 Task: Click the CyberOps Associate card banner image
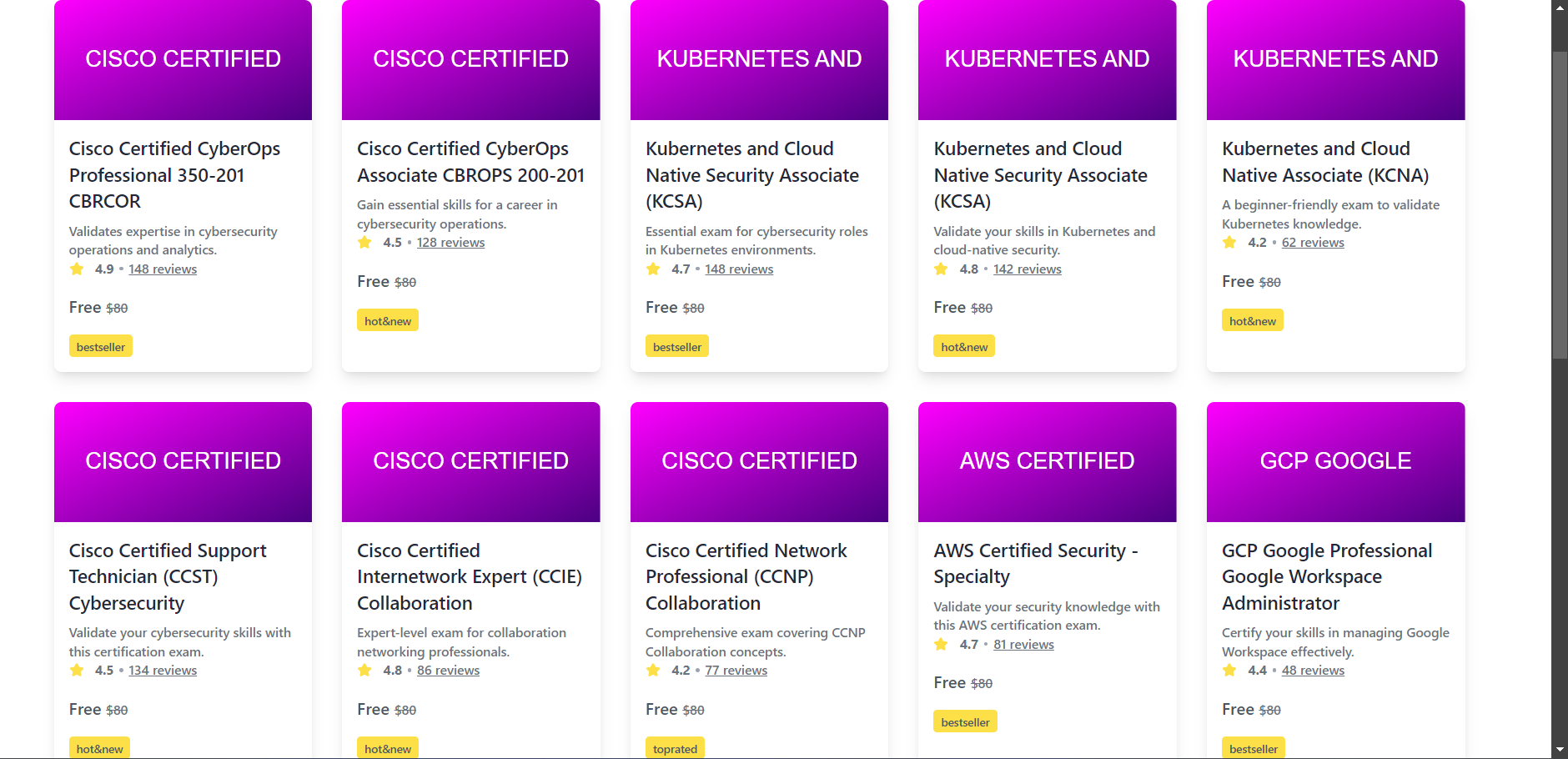click(470, 60)
